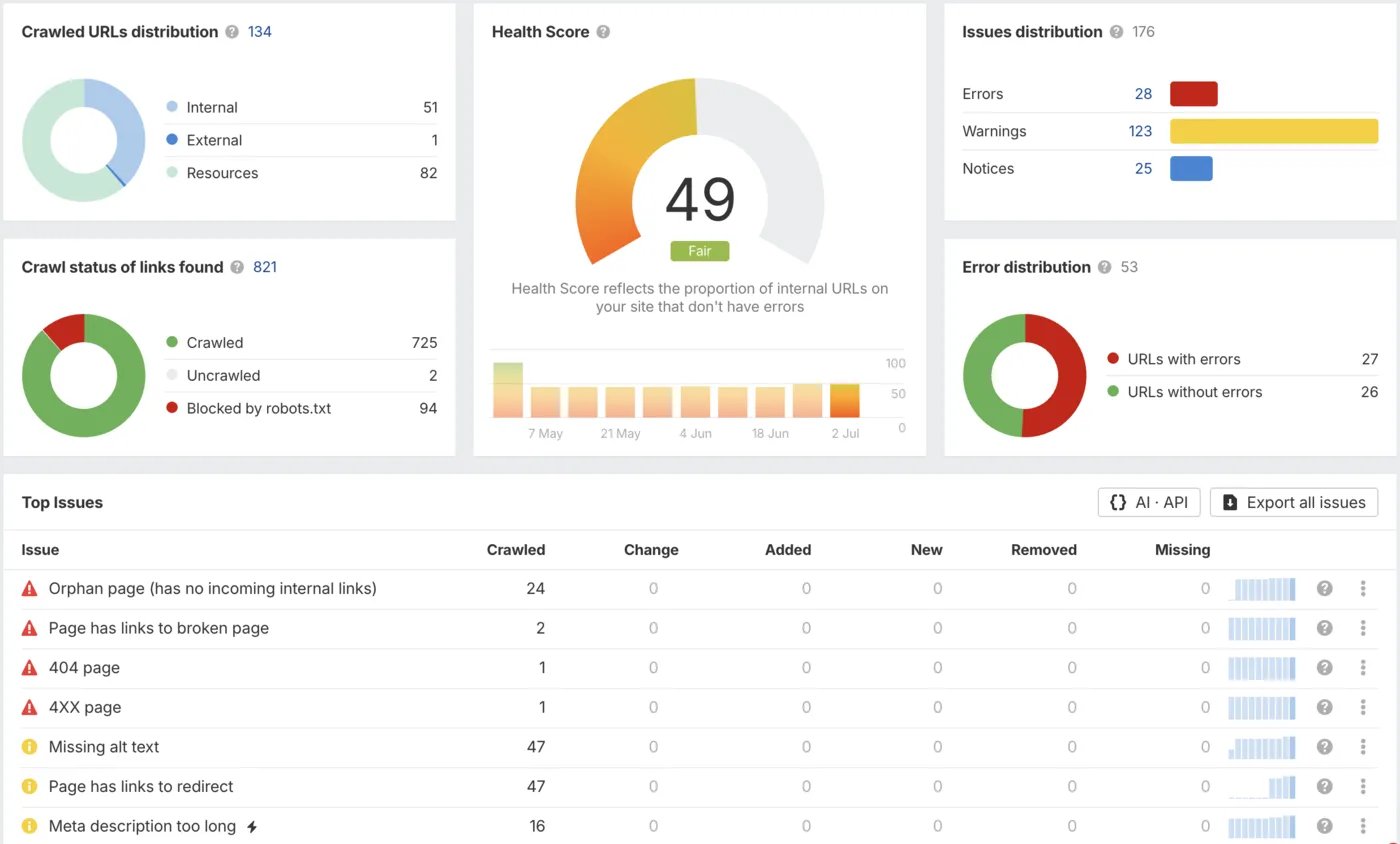Open the Errors count 28 link
Image resolution: width=1400 pixels, height=844 pixels.
[x=1143, y=94]
